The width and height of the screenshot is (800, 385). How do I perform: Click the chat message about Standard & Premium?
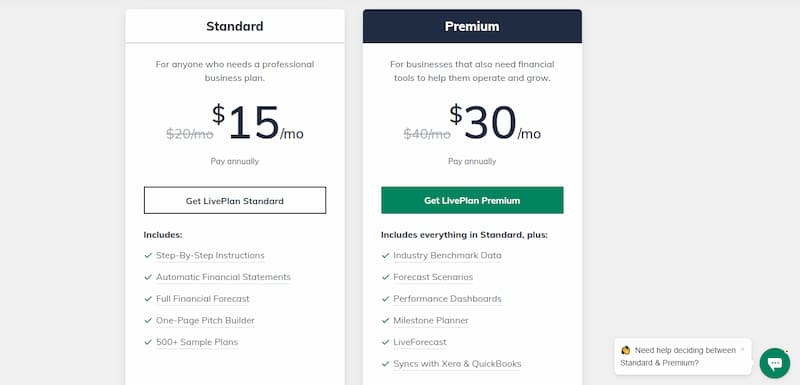point(678,356)
